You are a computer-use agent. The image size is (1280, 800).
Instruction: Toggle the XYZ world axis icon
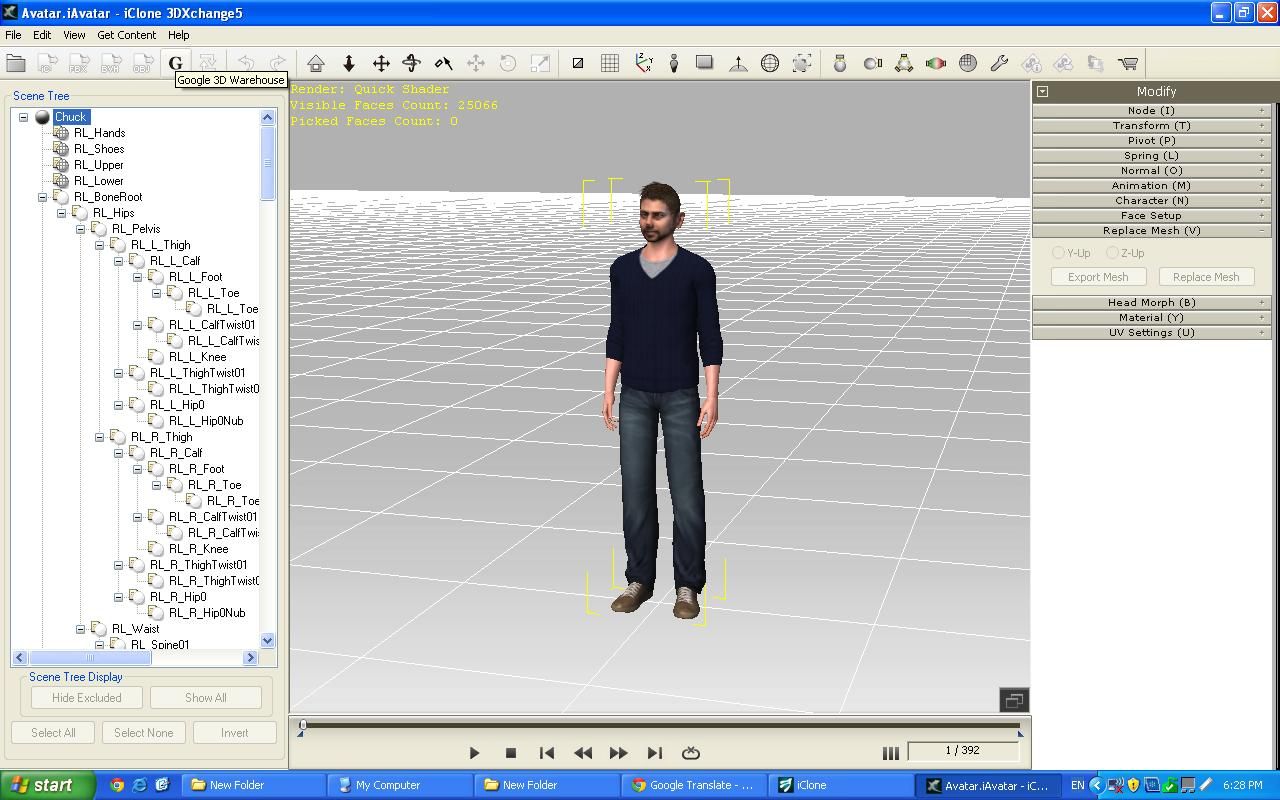pos(643,63)
